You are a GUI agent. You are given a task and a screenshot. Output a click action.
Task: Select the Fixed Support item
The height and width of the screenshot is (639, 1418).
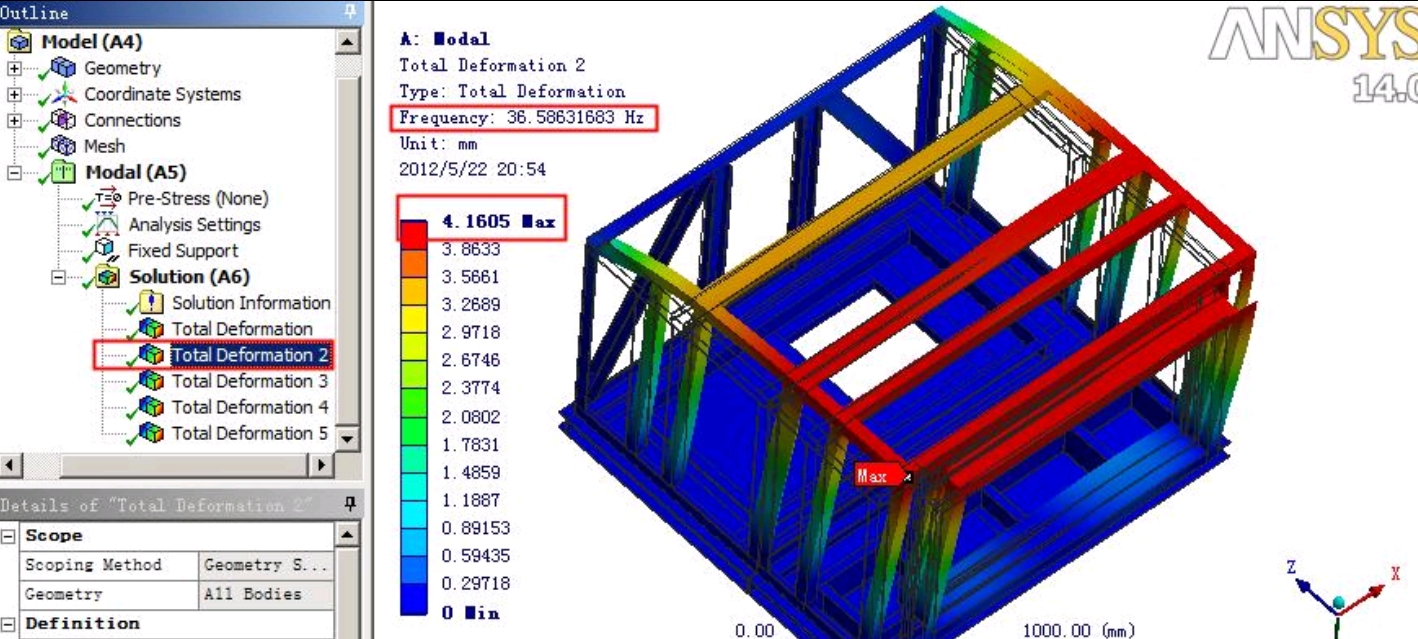pyautogui.click(x=183, y=250)
